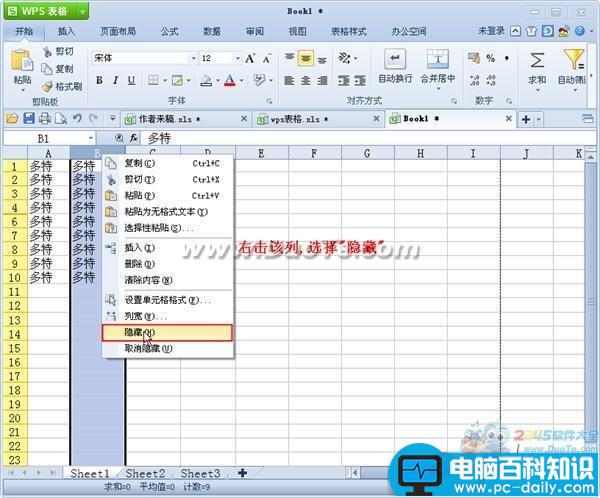Image resolution: width=600 pixels, height=498 pixels.
Task: Add a new worksheet with plus
Action: (242, 473)
